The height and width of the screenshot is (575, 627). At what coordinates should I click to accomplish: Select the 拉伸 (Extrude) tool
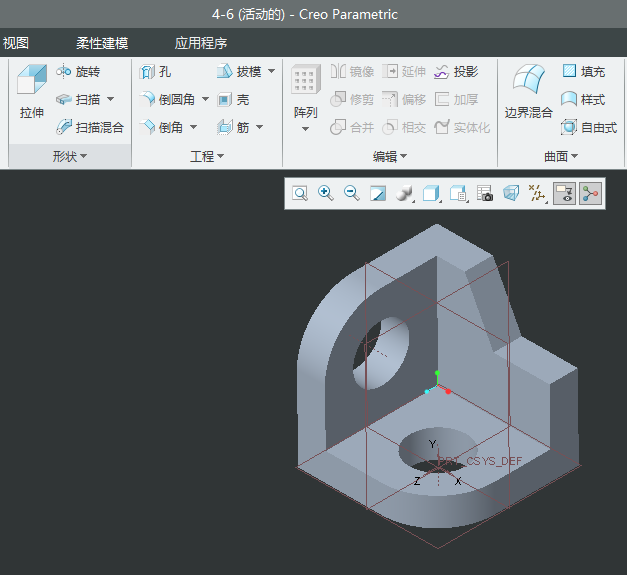tap(32, 91)
